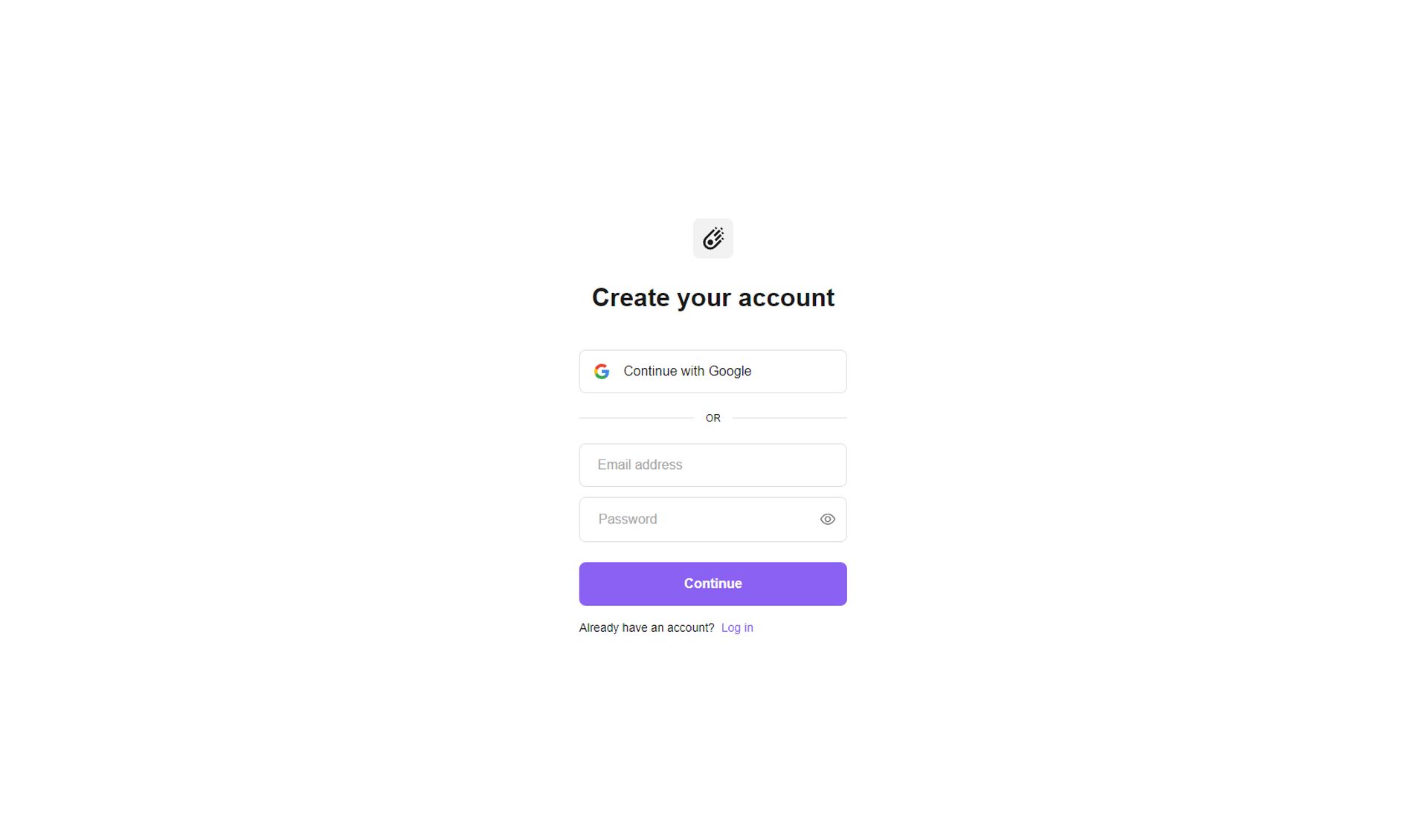Click the Log in link

(x=738, y=627)
